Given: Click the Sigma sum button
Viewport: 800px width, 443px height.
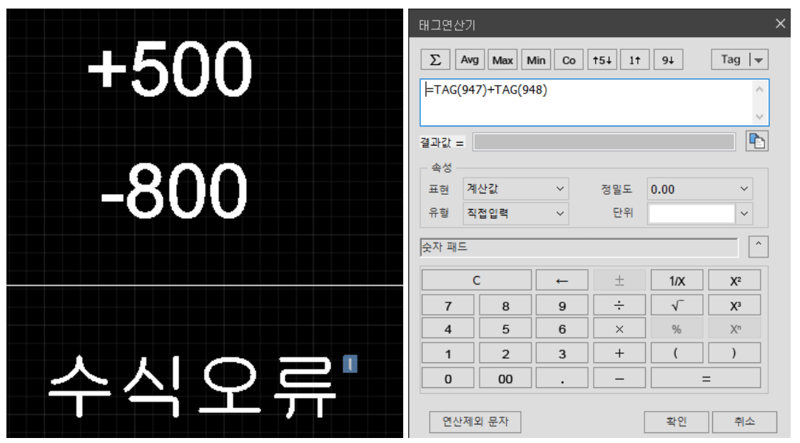Looking at the screenshot, I should coord(435,60).
